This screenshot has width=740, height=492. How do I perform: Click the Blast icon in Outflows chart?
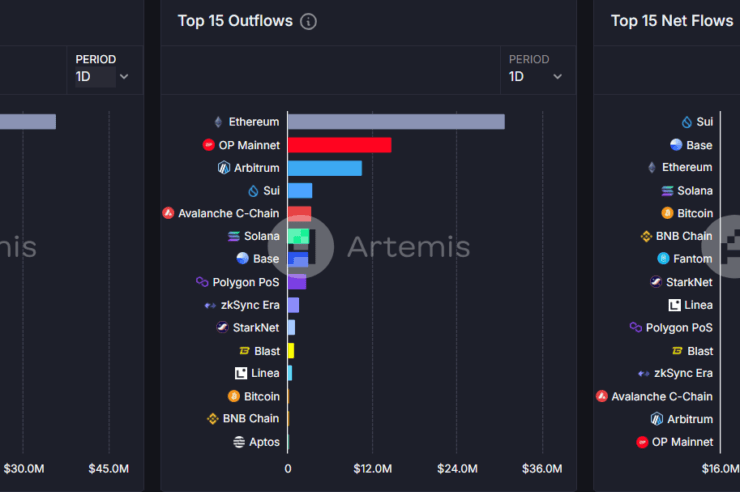point(244,350)
